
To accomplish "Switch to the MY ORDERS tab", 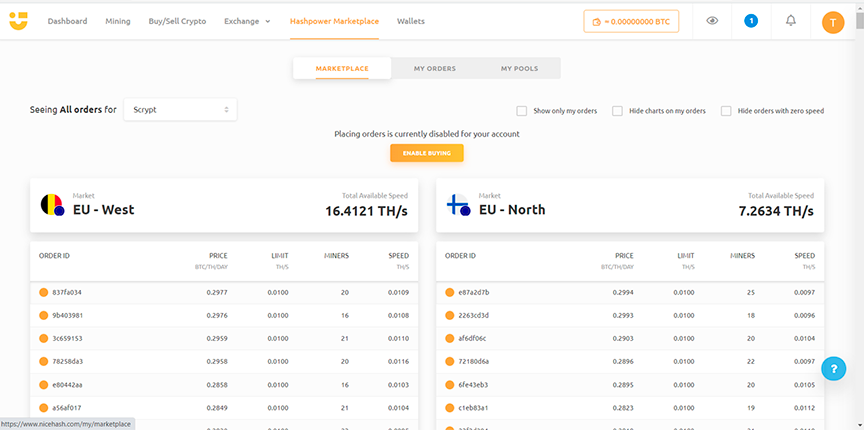I will click(x=435, y=68).
